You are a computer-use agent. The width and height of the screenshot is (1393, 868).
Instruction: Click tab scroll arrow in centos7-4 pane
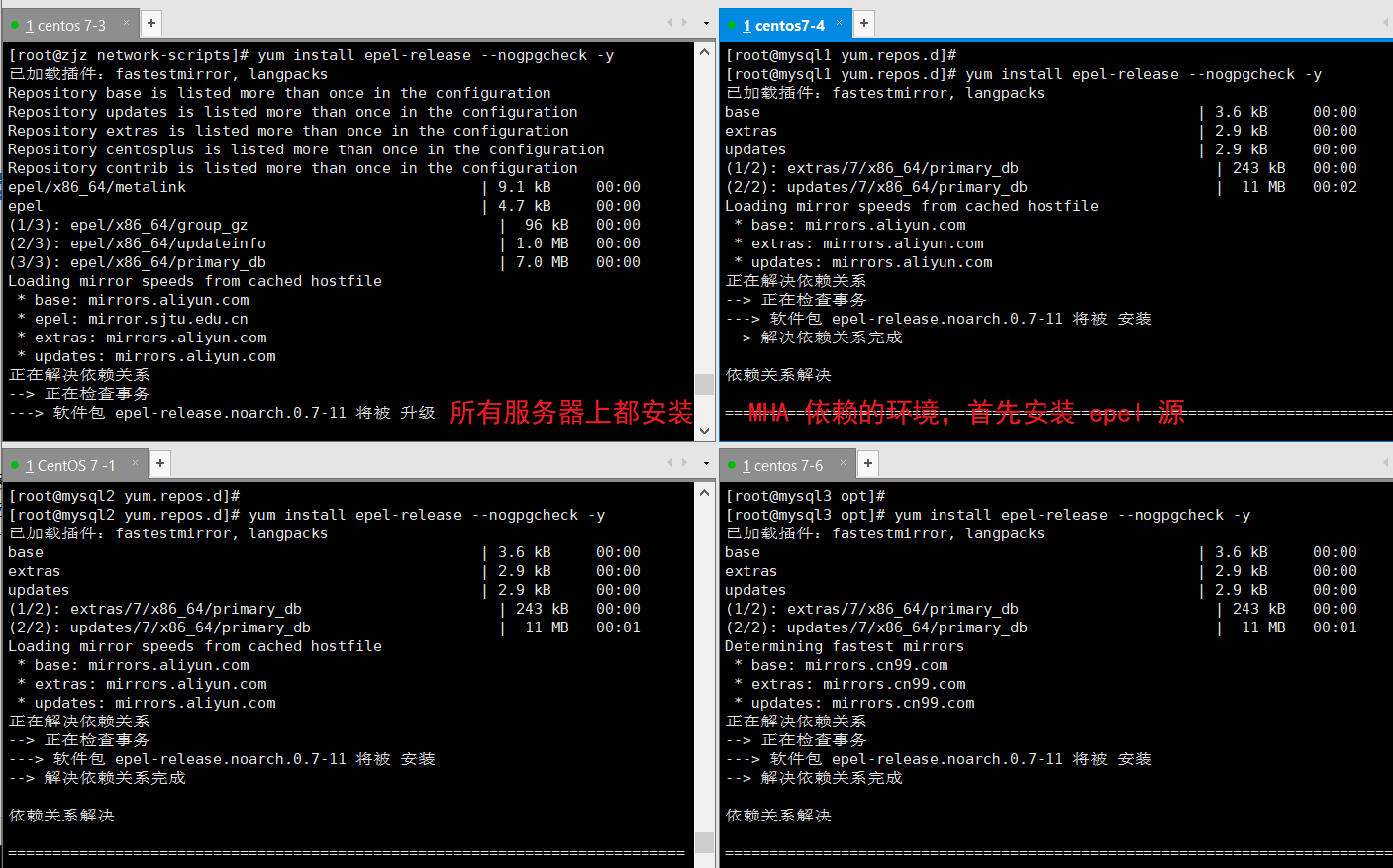pos(1386,22)
